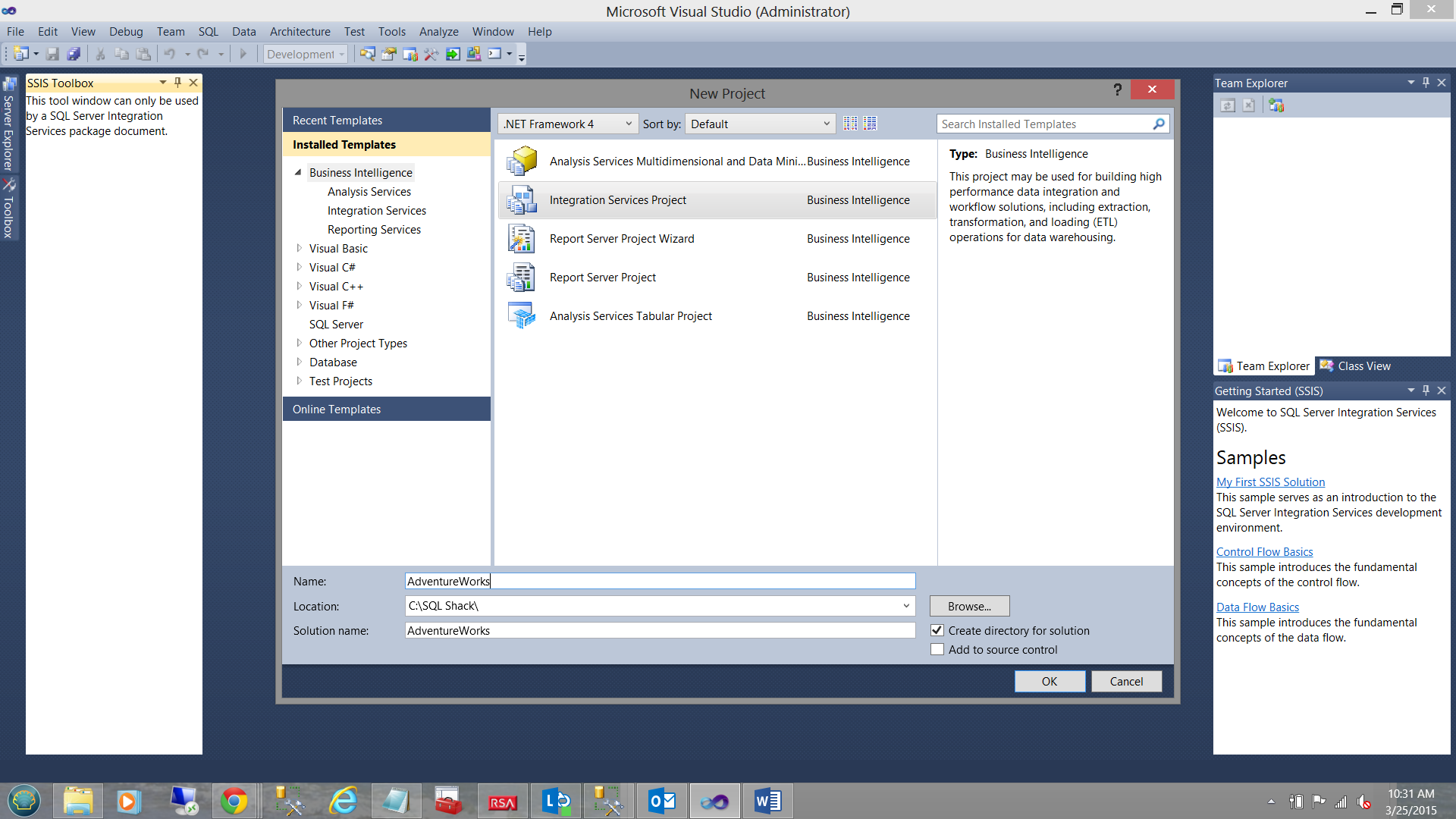
Task: Open Google Chrome from the taskbar
Action: pos(234,801)
